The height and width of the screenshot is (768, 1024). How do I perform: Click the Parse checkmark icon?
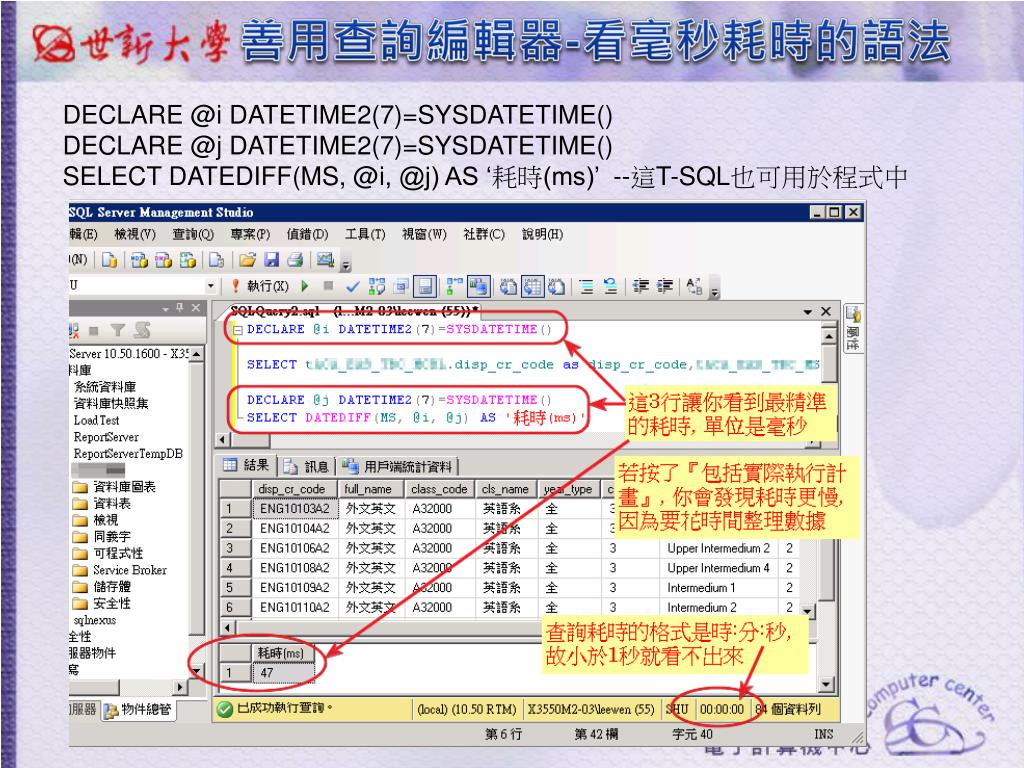(353, 286)
